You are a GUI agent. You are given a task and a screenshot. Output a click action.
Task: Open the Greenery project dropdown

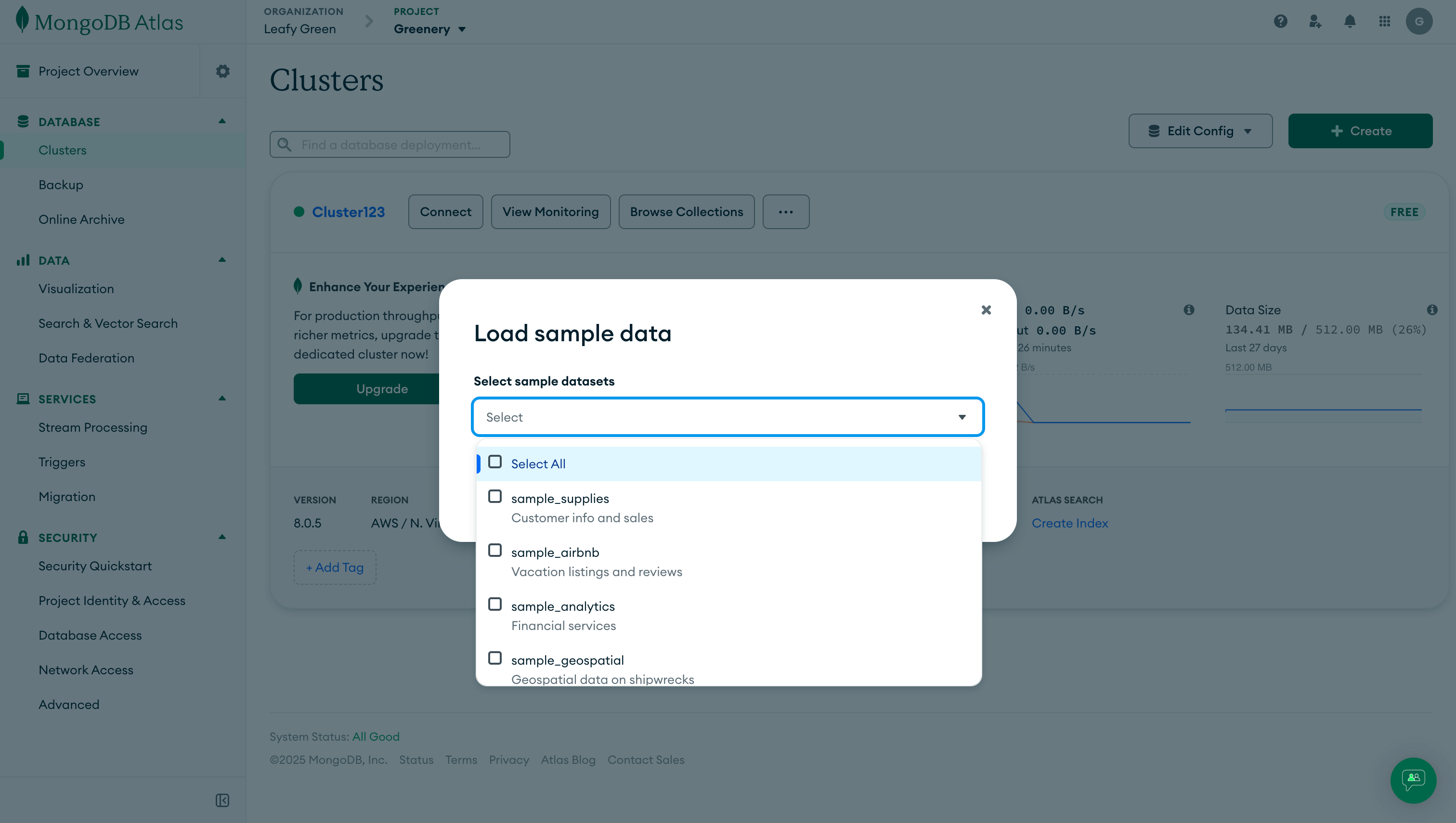(x=430, y=29)
